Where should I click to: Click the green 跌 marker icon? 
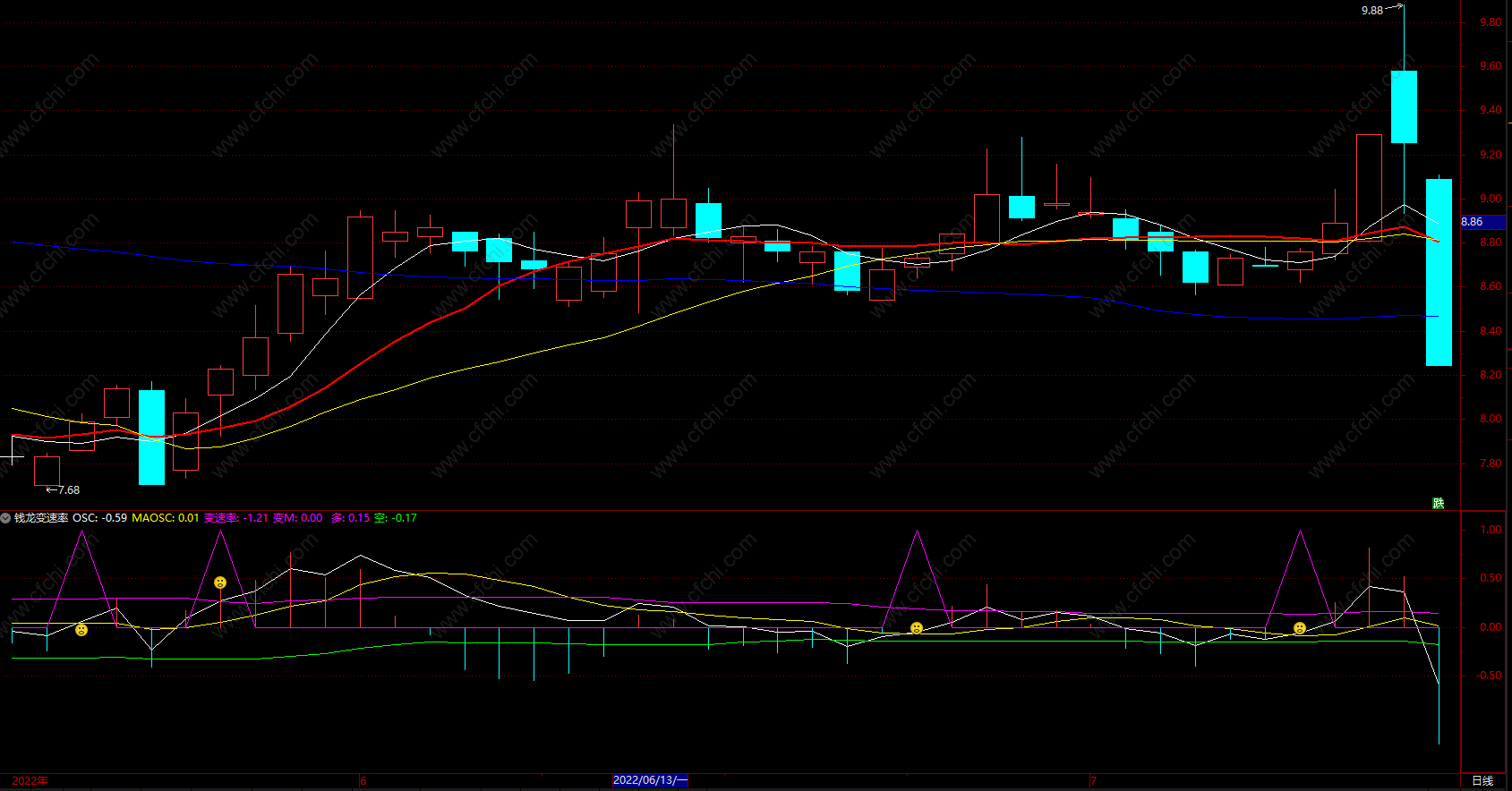[x=1439, y=503]
